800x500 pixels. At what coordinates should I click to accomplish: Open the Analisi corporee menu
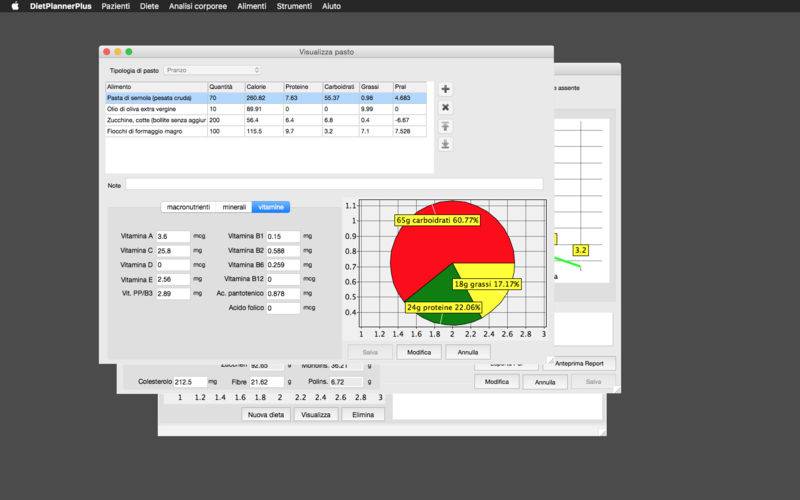(x=198, y=6)
